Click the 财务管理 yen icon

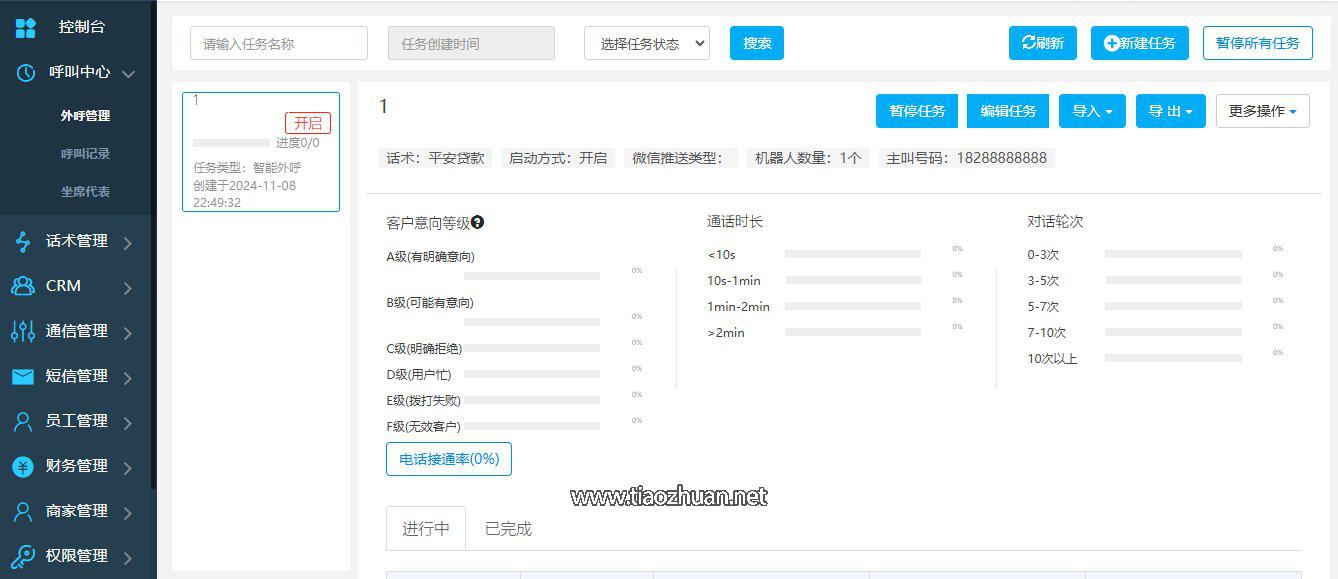tap(22, 466)
